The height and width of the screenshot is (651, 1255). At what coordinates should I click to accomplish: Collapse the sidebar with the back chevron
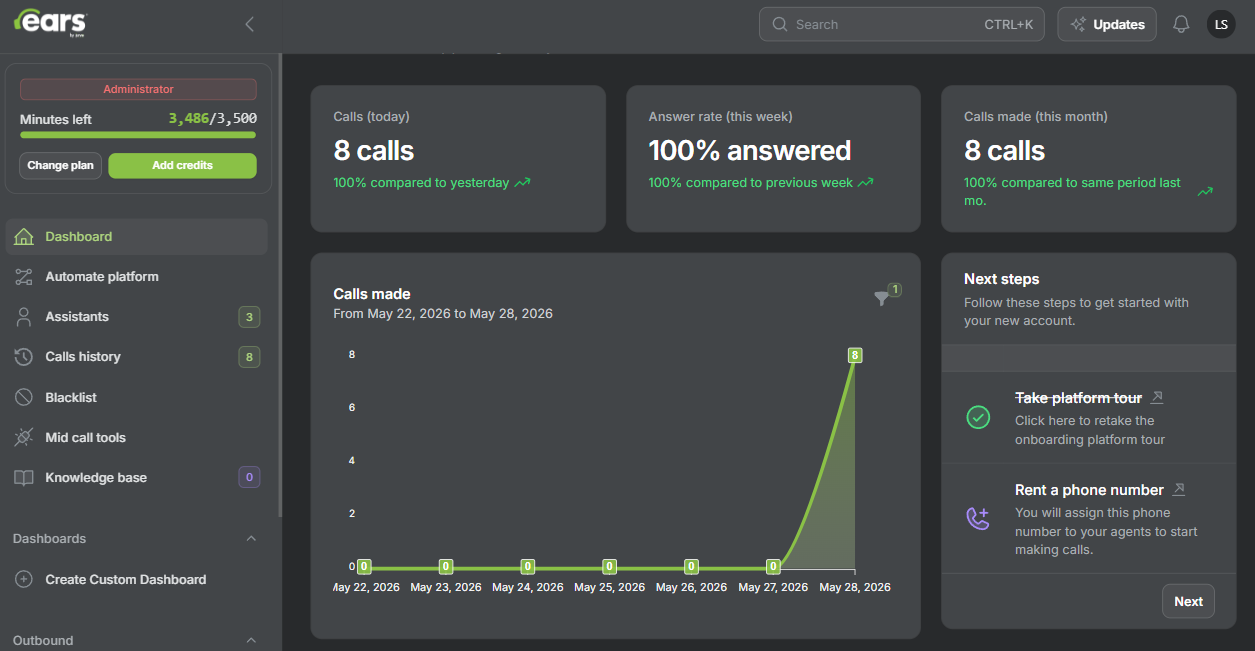pos(249,25)
